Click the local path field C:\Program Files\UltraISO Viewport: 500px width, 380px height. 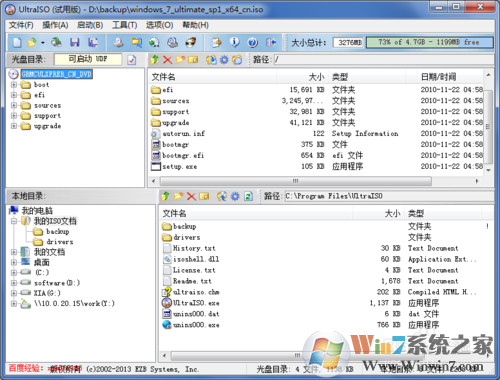389,196
